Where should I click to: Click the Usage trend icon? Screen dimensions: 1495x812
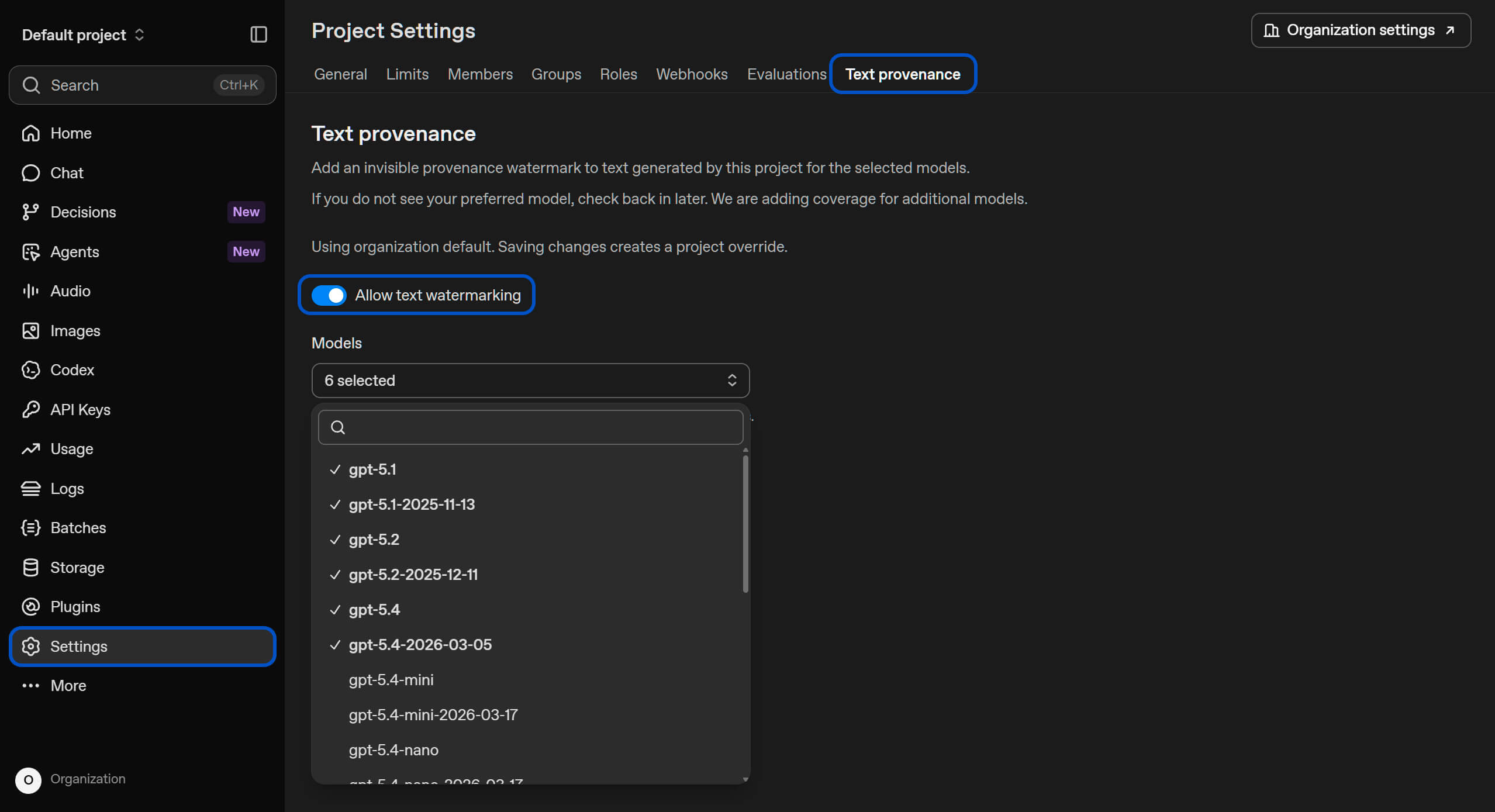[30, 449]
